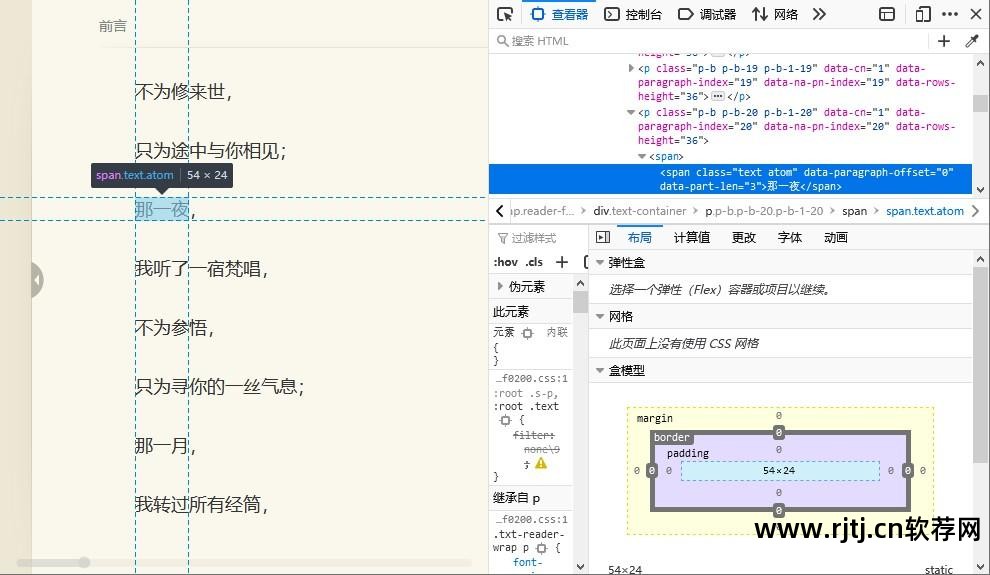Switch to the 动画 animations tab

tap(835, 237)
